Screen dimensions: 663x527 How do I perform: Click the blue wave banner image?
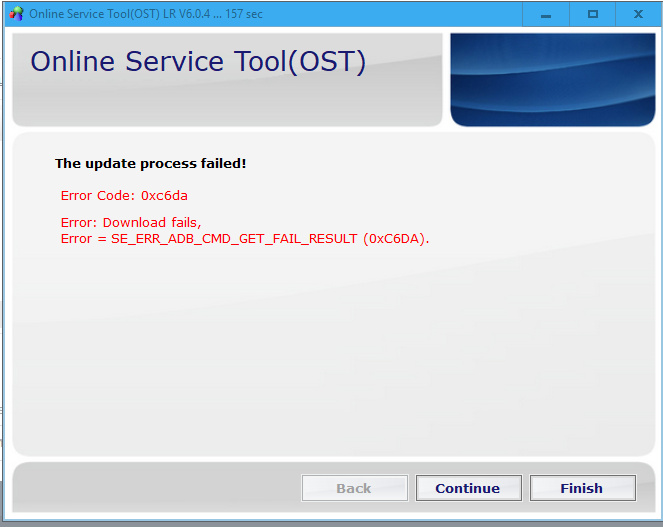pyautogui.click(x=551, y=79)
